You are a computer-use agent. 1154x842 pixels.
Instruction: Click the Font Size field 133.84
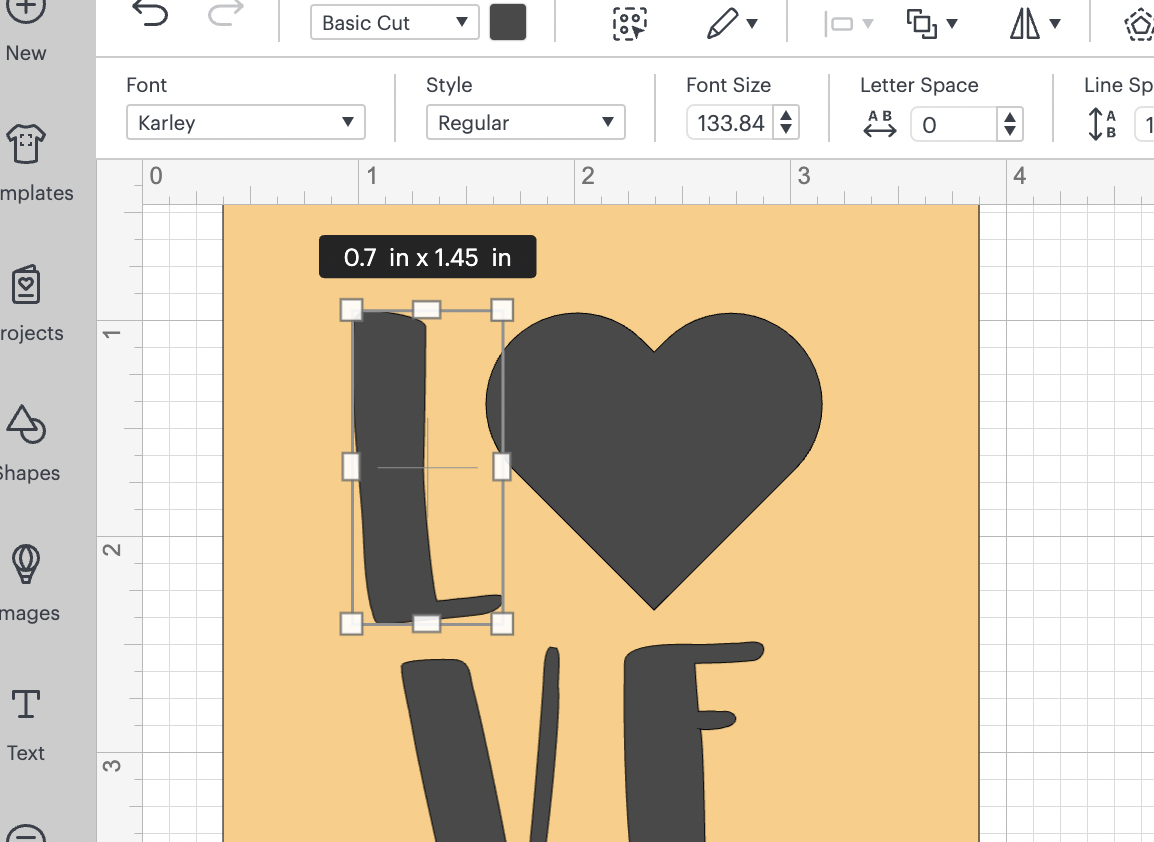point(731,123)
